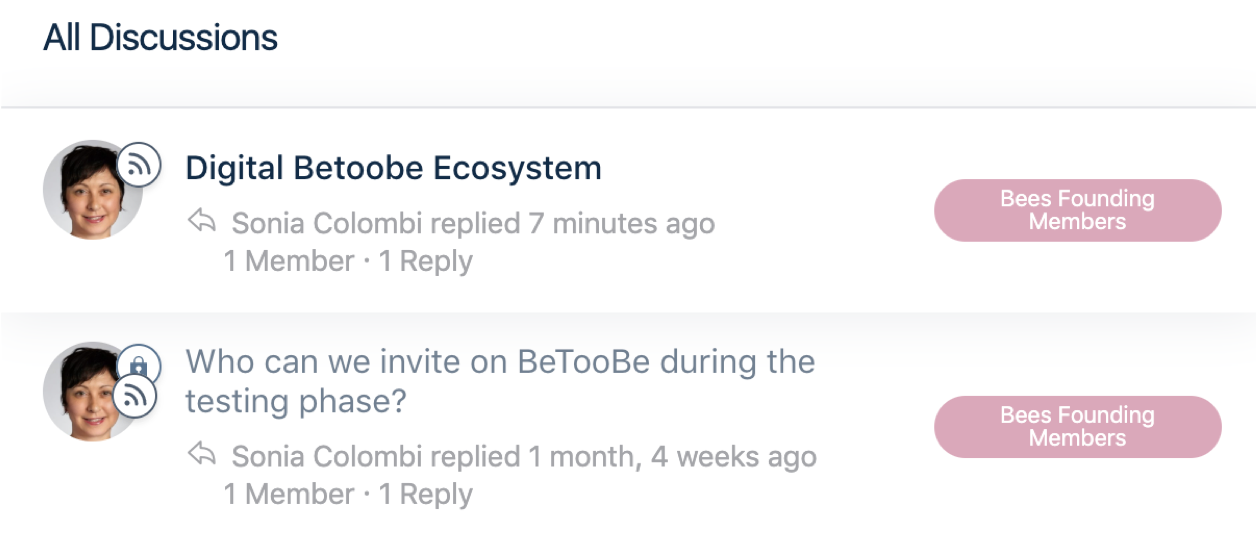Select Bees Founding Members tag on Digital Betoobe Ecosystem
Viewport: 1256px width, 535px height.
(1078, 210)
